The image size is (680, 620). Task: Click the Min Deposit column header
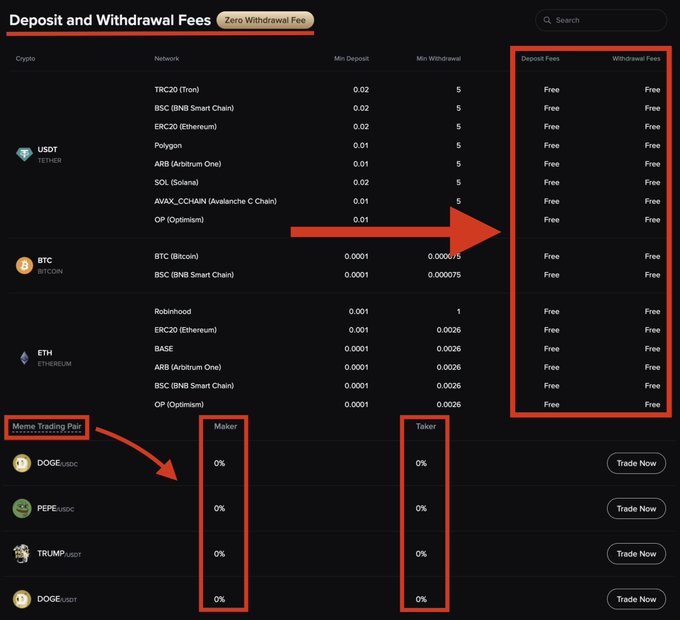pyautogui.click(x=351, y=59)
